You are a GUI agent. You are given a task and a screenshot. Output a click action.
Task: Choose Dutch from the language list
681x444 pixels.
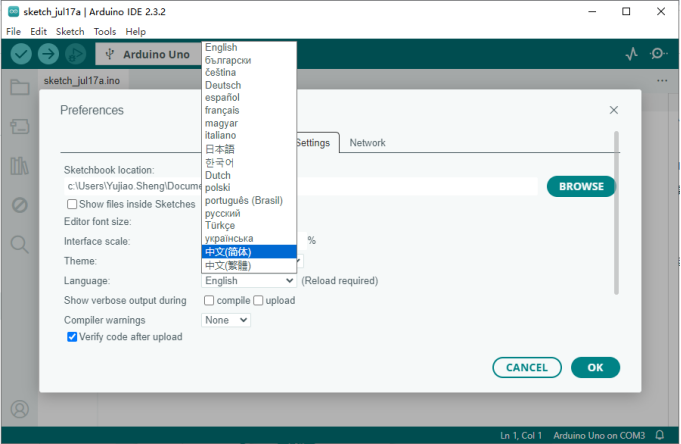click(x=249, y=175)
